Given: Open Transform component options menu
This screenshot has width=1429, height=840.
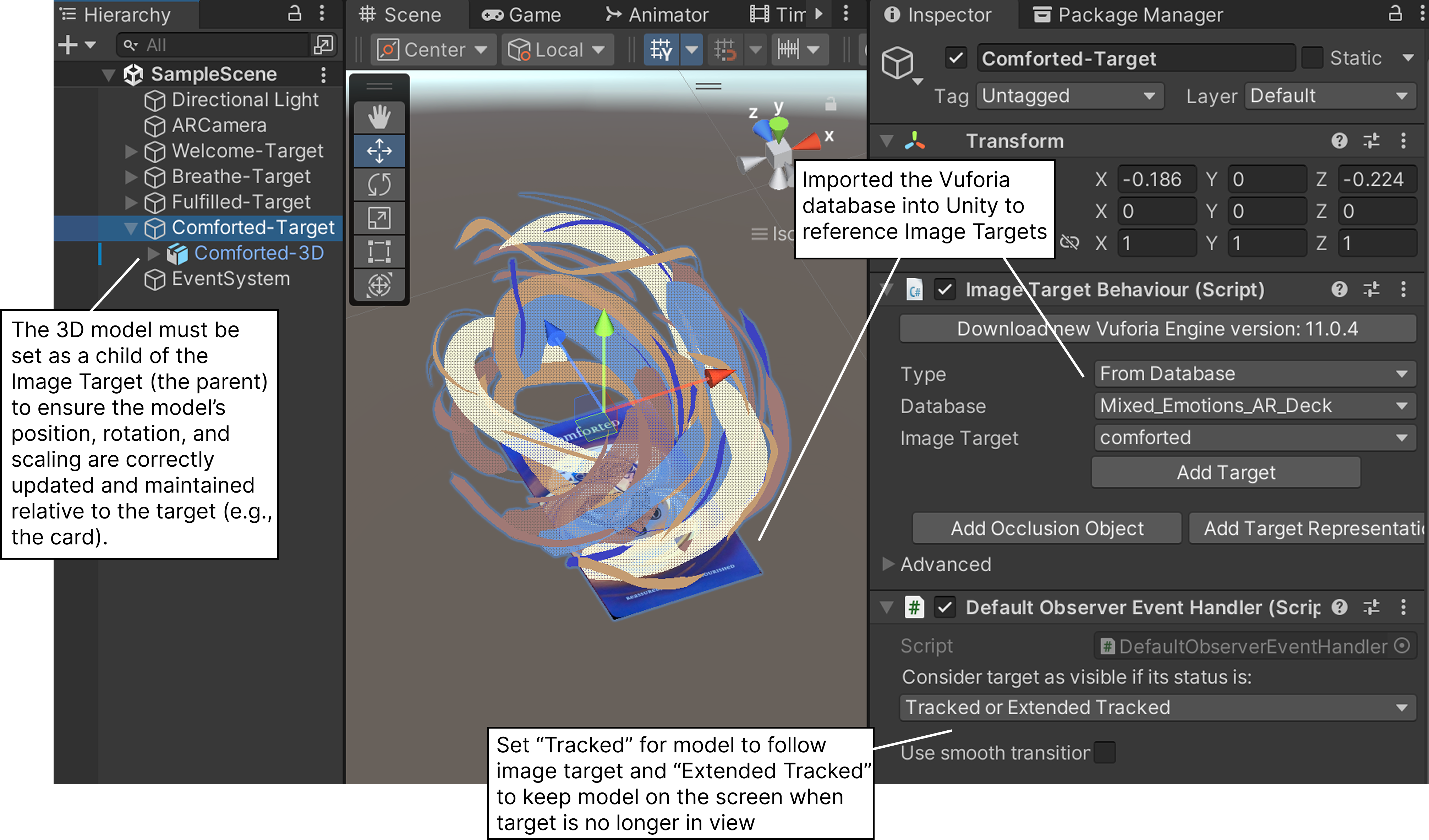Looking at the screenshot, I should point(1403,141).
